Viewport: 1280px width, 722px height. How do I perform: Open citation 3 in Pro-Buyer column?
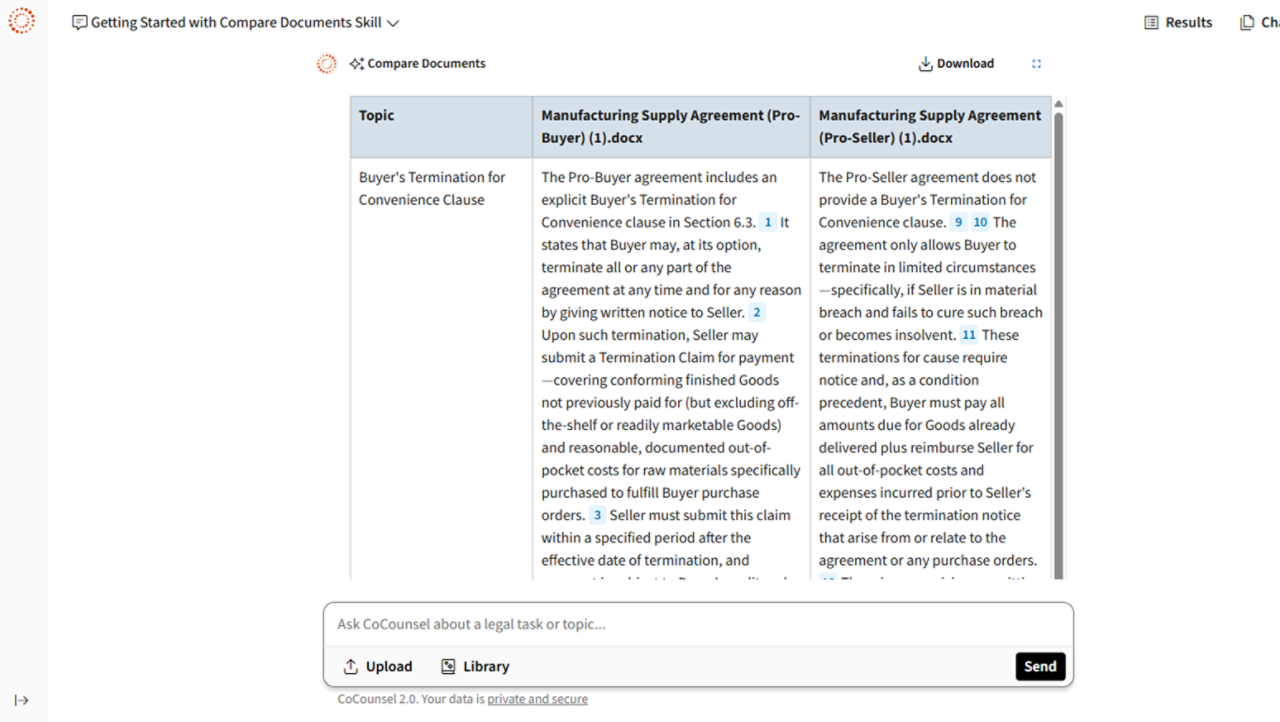[x=597, y=516]
